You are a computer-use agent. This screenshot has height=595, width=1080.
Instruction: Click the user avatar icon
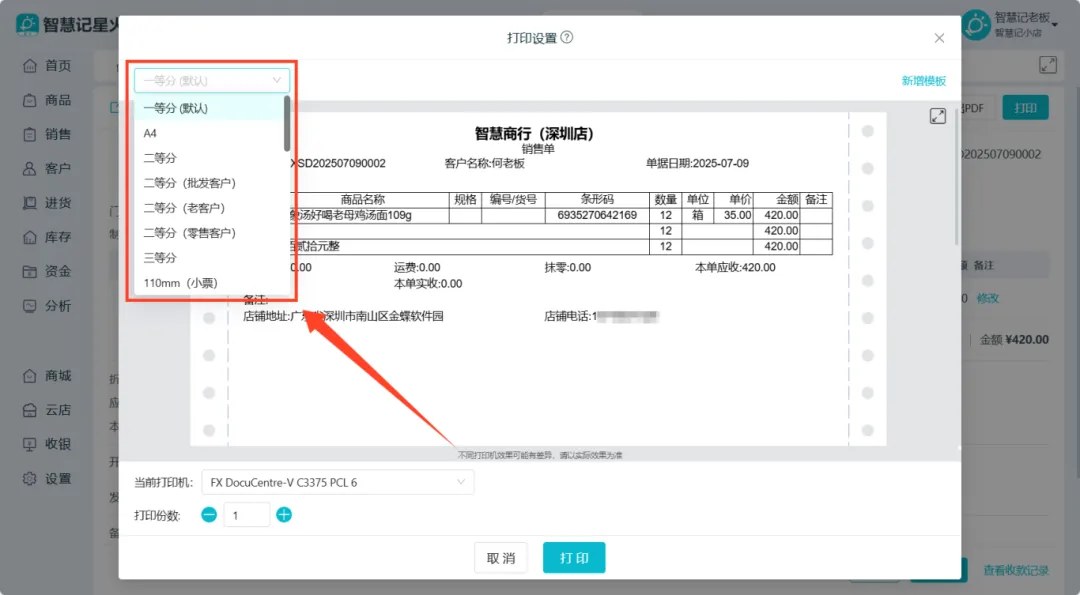[975, 25]
